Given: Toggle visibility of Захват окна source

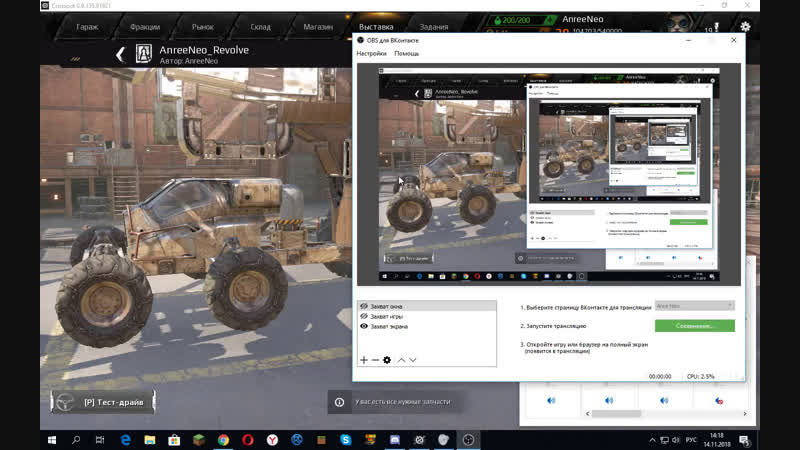Looking at the screenshot, I should (x=364, y=306).
